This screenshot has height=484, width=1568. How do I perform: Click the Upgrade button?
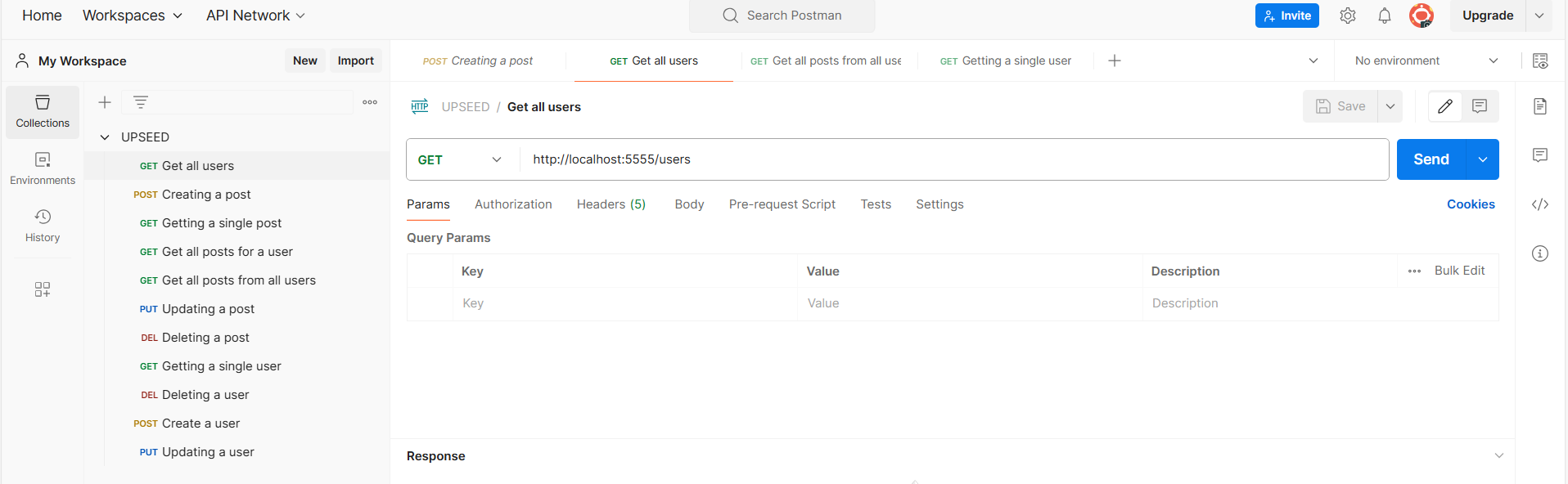point(1488,16)
